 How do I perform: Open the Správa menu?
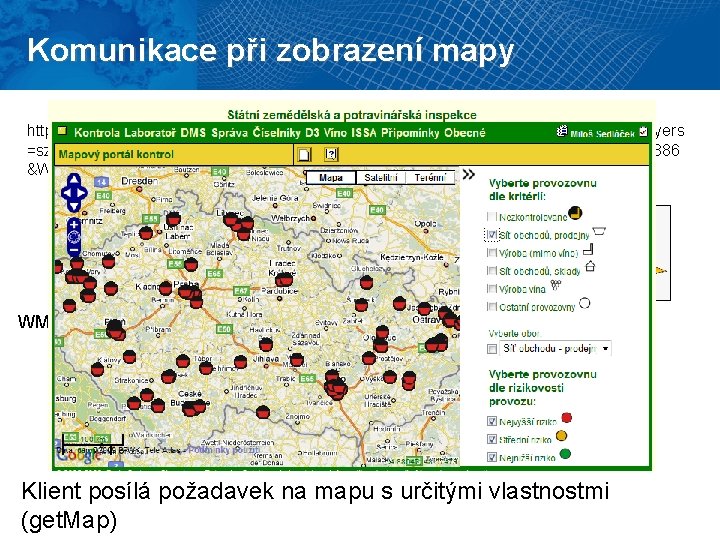[229, 133]
